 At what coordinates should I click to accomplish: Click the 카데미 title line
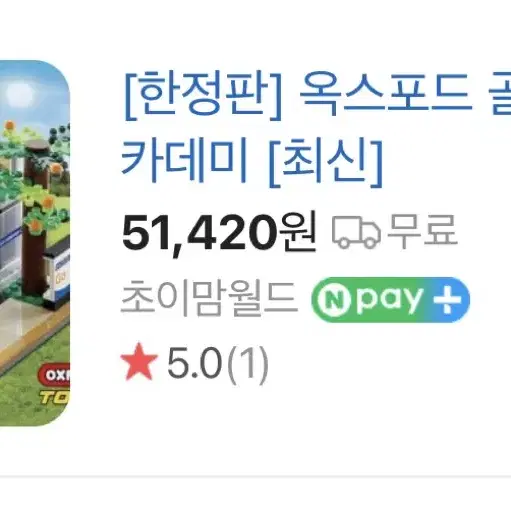click(x=184, y=161)
